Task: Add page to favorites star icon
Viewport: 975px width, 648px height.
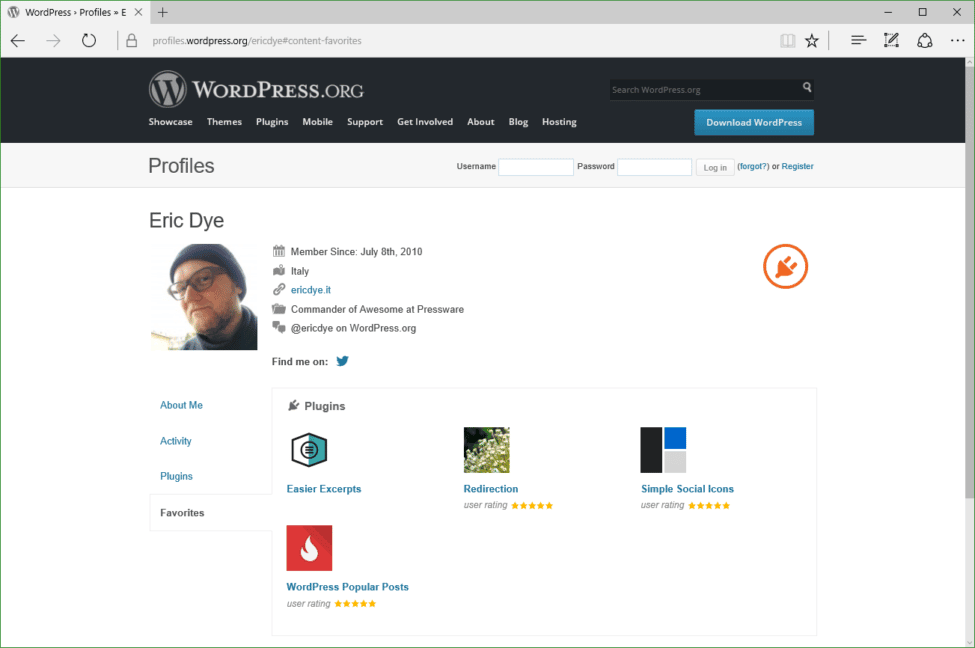Action: (811, 41)
